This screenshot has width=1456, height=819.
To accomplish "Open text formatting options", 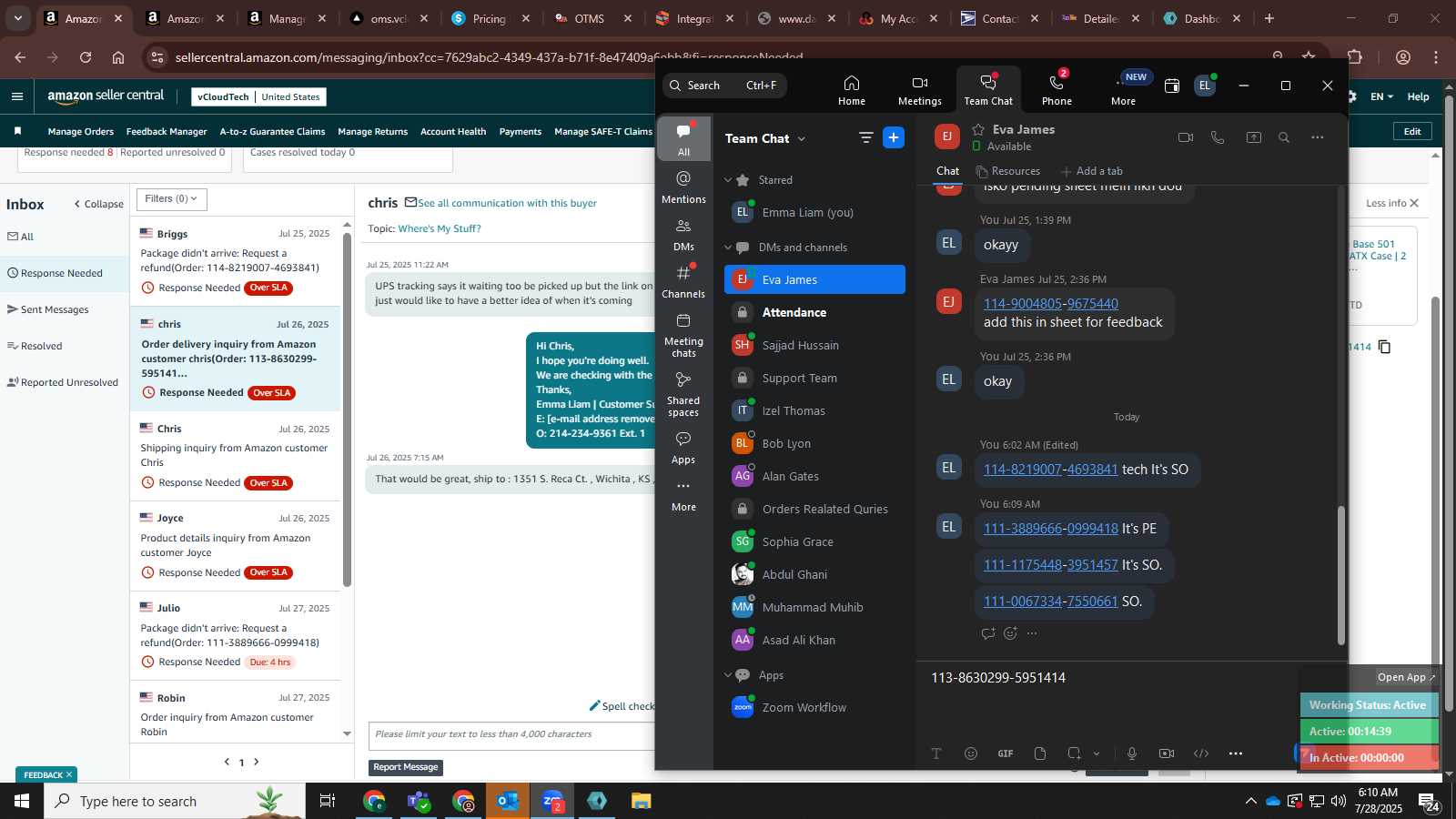I will [x=935, y=753].
